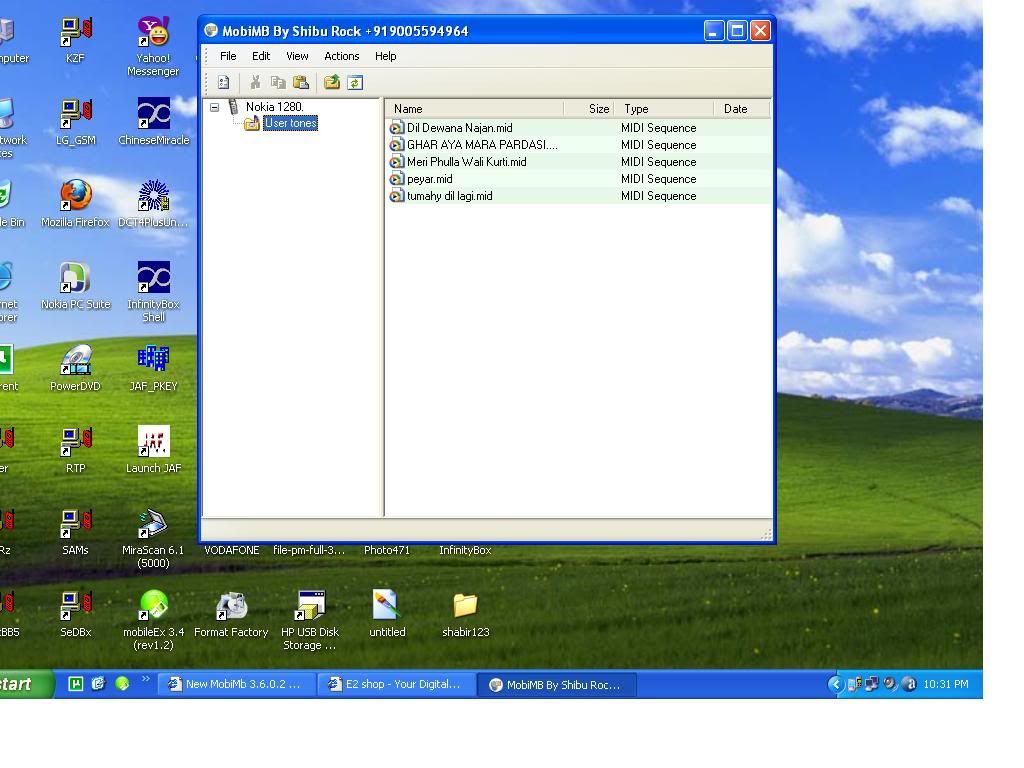Select the RTP desktop shortcut

click(x=76, y=450)
